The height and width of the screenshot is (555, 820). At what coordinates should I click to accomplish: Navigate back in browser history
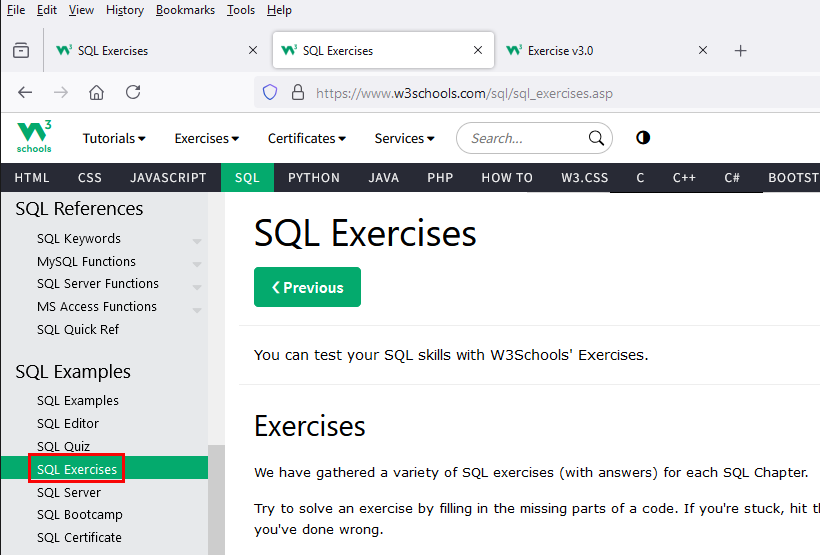25,93
